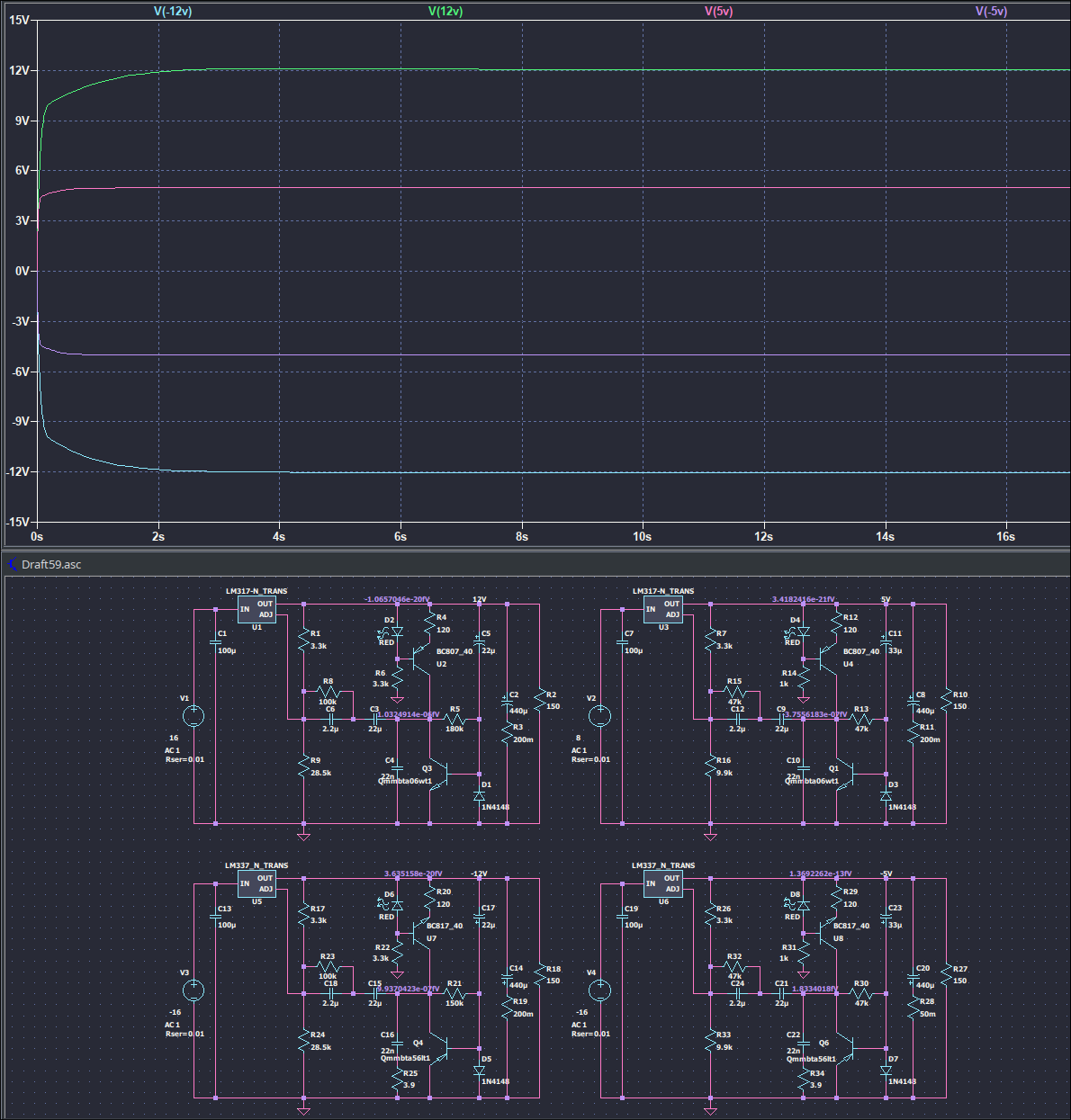Select the U4 BC807_40 transistor symbol

coord(827,659)
